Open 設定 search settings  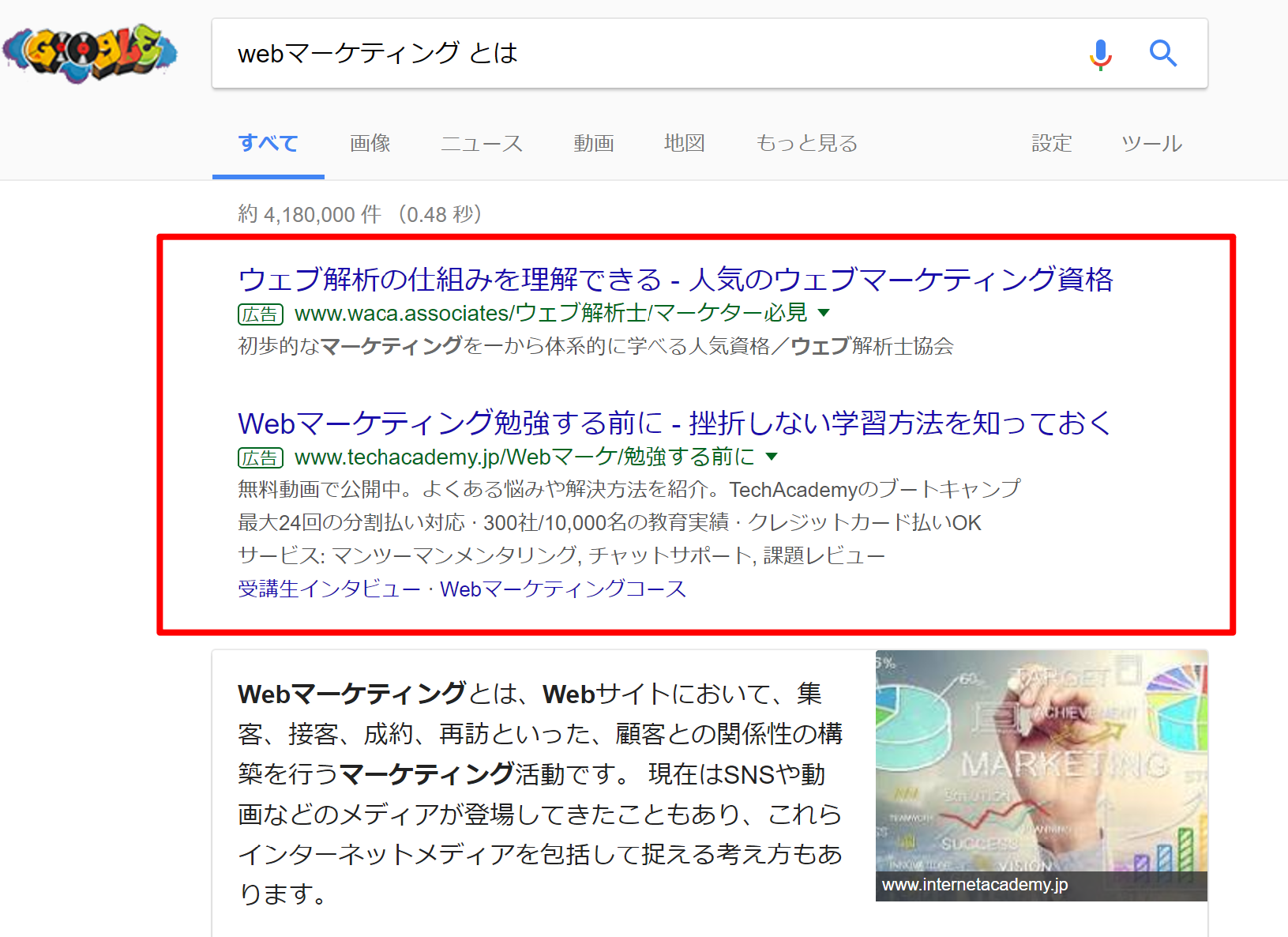pos(1052,143)
